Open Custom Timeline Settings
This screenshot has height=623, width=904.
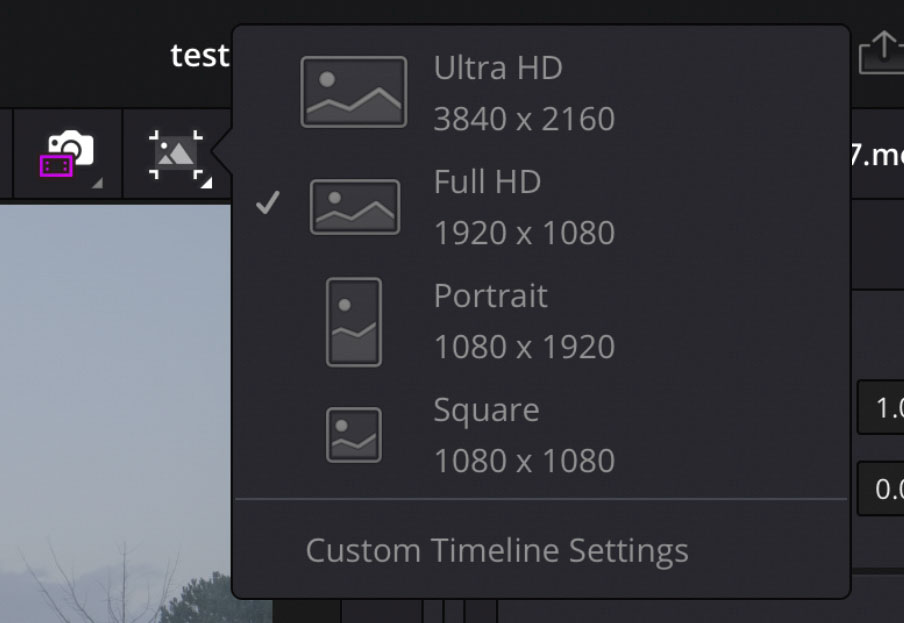pyautogui.click(x=497, y=550)
